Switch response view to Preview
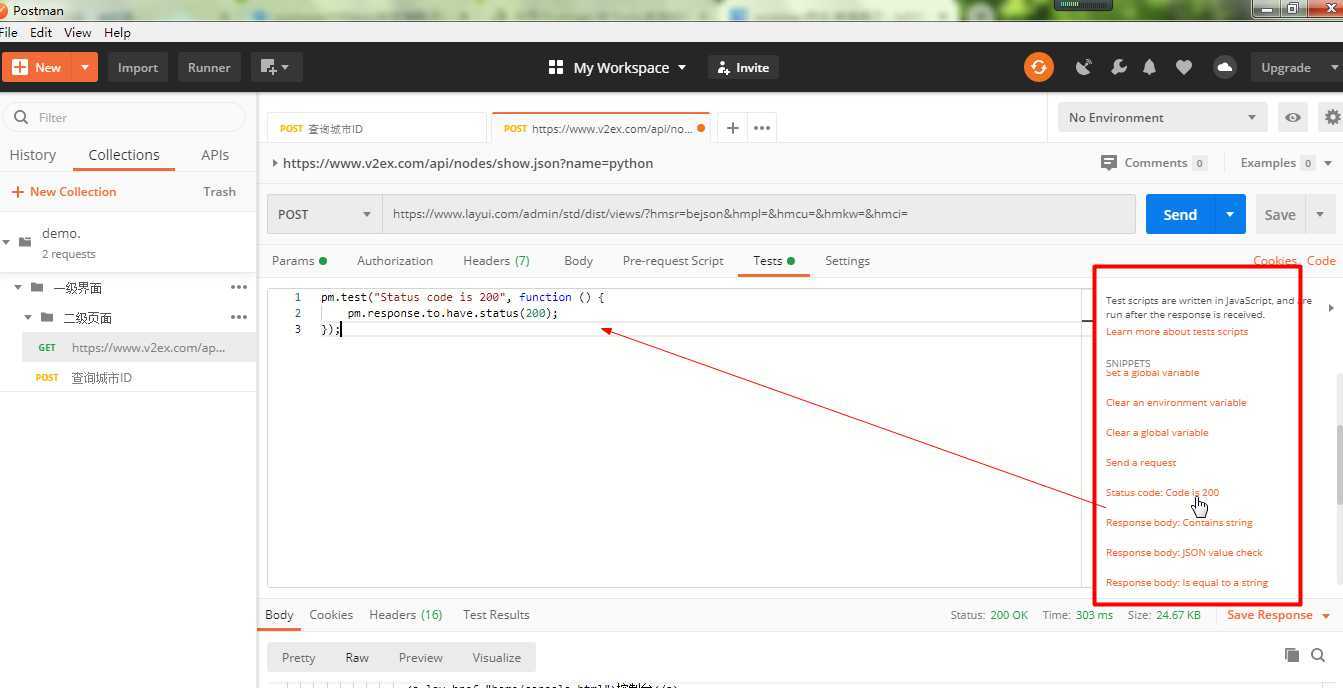The height and width of the screenshot is (688, 1343). [x=420, y=657]
